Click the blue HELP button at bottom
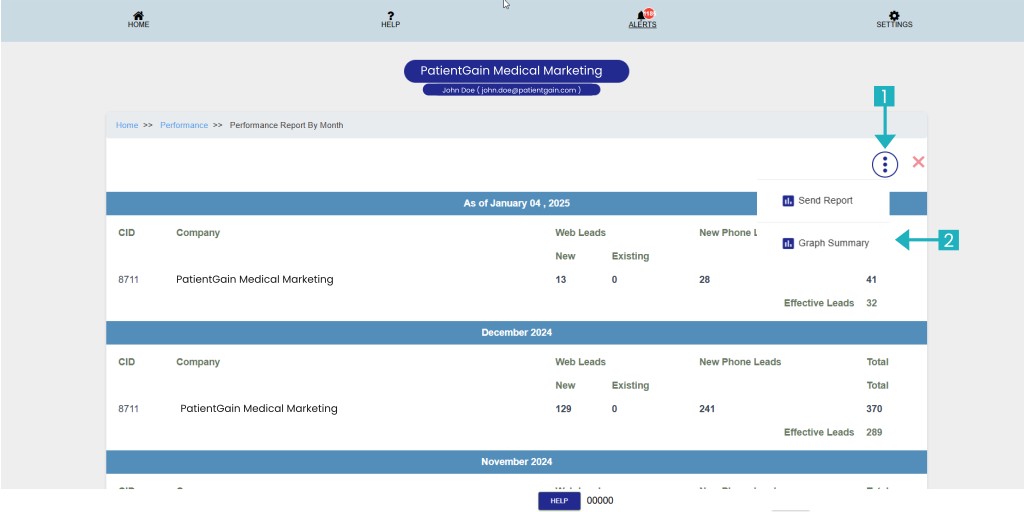Image resolution: width=1024 pixels, height=512 pixels. 559,501
